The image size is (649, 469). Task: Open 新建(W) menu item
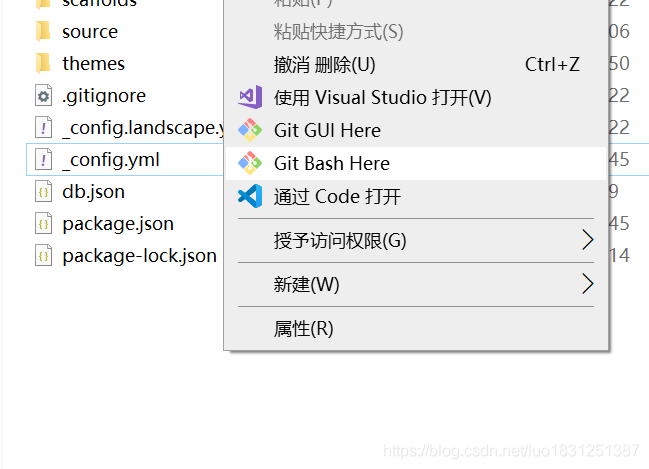(x=416, y=284)
